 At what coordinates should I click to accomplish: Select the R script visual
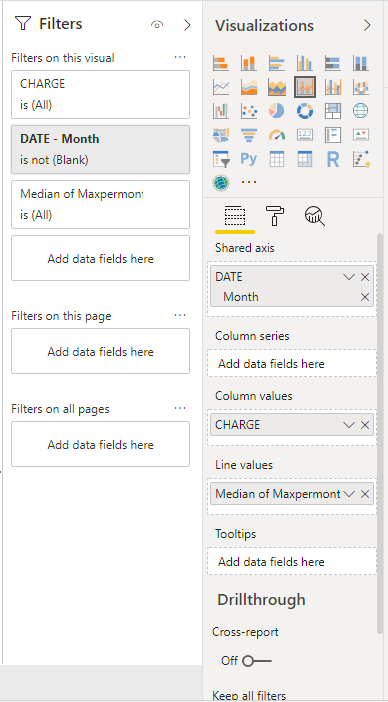point(333,158)
